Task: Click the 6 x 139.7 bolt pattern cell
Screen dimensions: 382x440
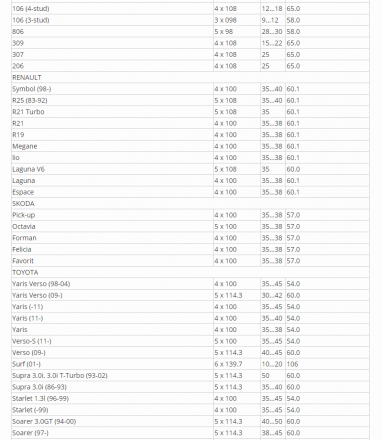Action: pos(237,364)
